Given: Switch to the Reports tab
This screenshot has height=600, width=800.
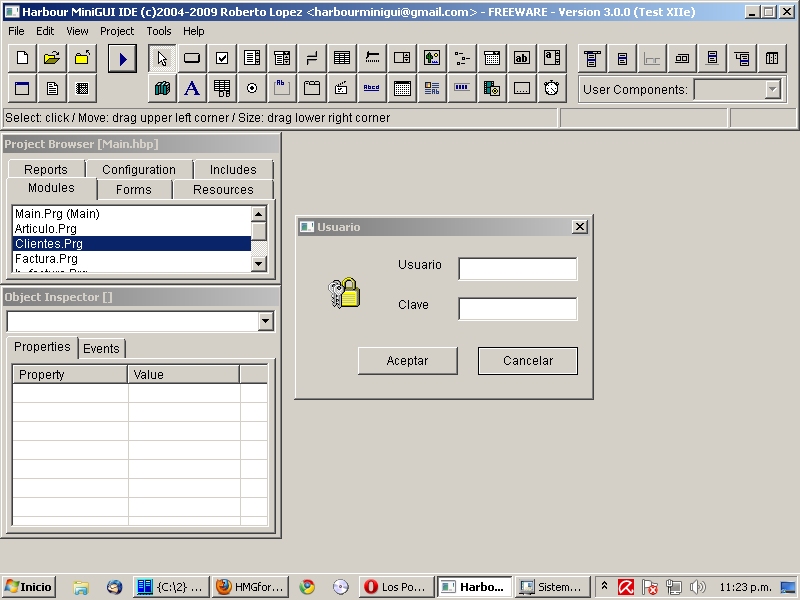Looking at the screenshot, I should [46, 169].
